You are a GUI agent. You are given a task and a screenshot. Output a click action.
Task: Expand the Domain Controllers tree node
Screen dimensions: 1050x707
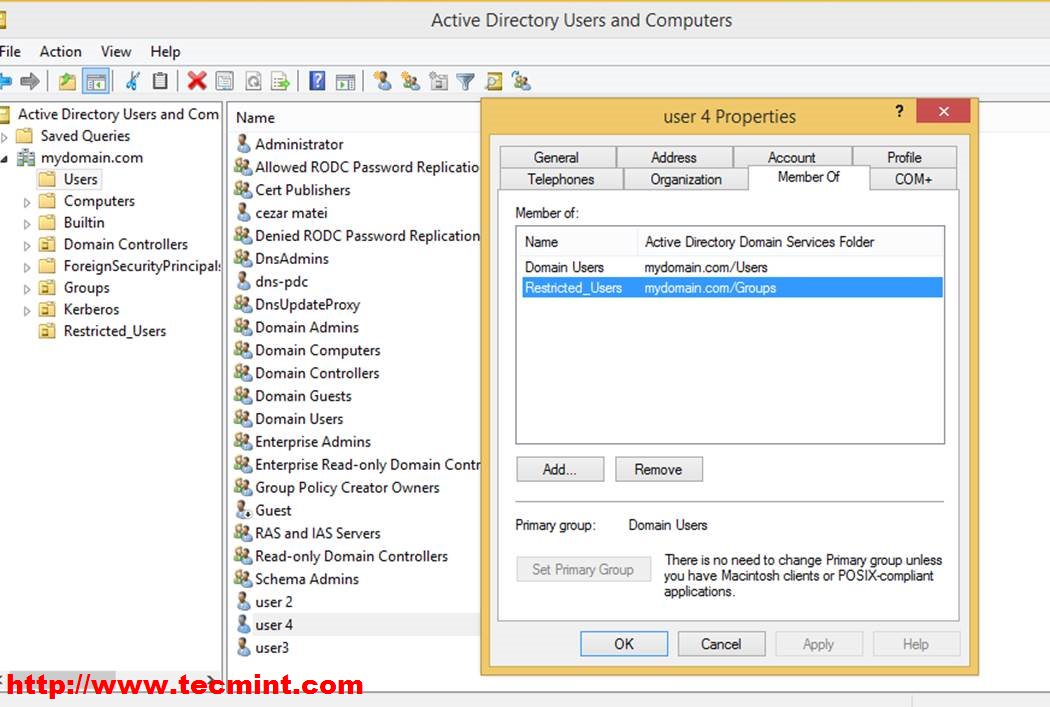point(28,245)
